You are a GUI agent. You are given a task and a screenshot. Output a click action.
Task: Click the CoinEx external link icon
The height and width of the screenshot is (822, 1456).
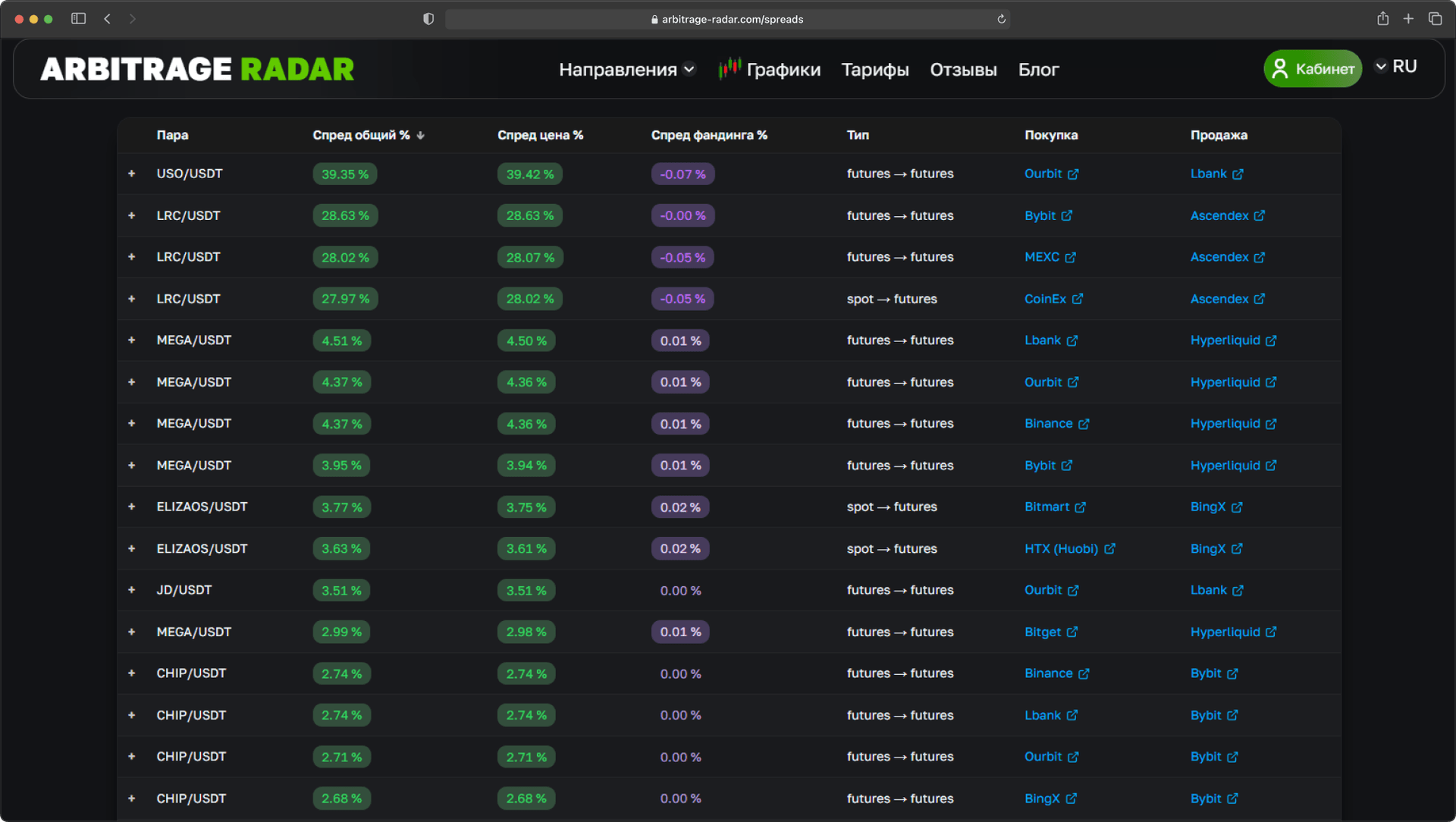tap(1078, 299)
